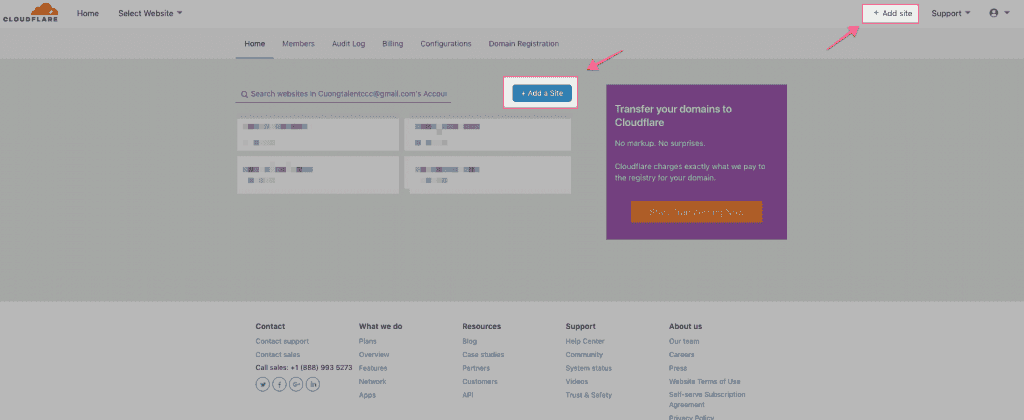
Task: Open Cloudflare's Facebook page icon
Action: [280, 385]
